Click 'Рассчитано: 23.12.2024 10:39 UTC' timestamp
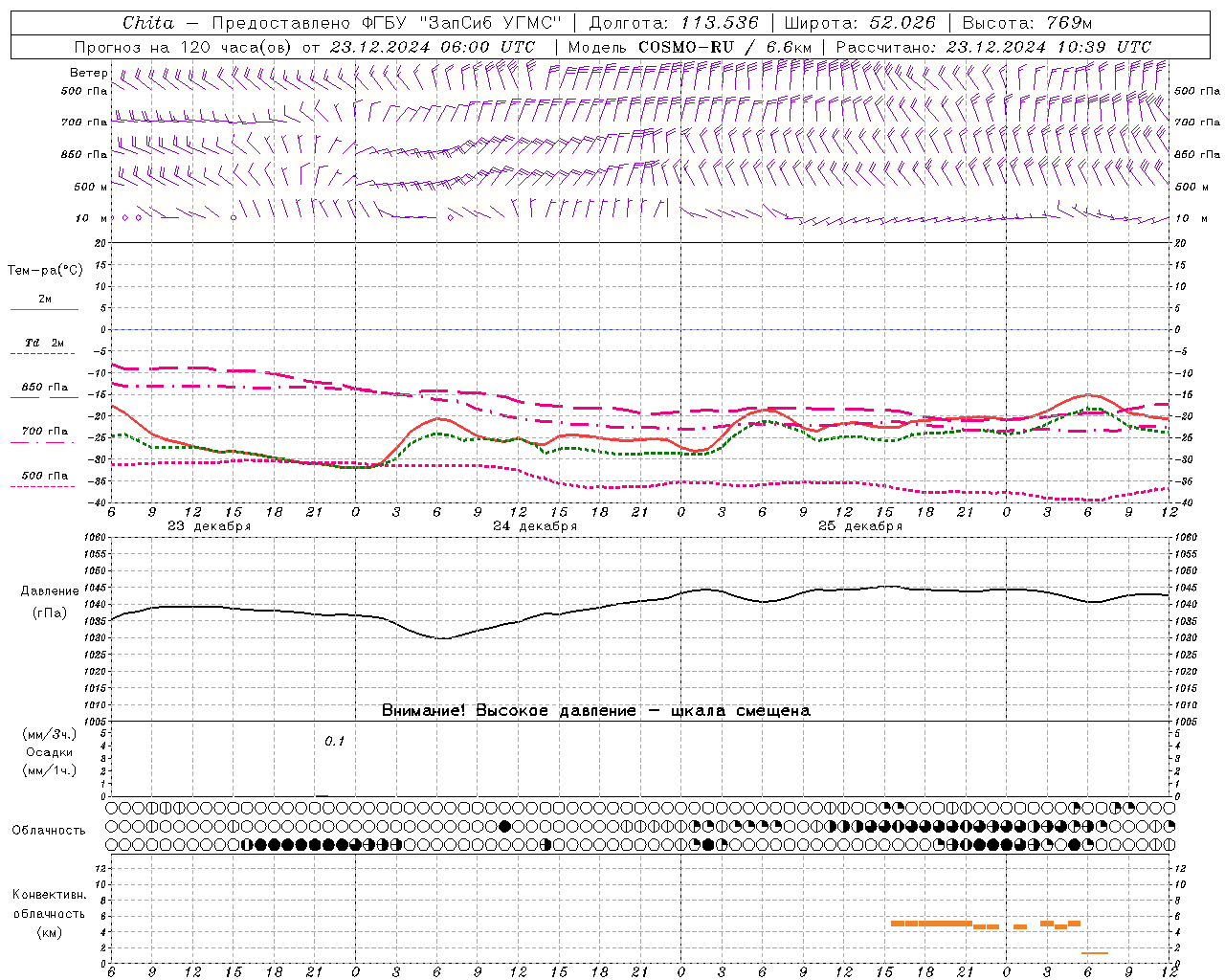Image resolution: width=1225 pixels, height=980 pixels. click(993, 47)
